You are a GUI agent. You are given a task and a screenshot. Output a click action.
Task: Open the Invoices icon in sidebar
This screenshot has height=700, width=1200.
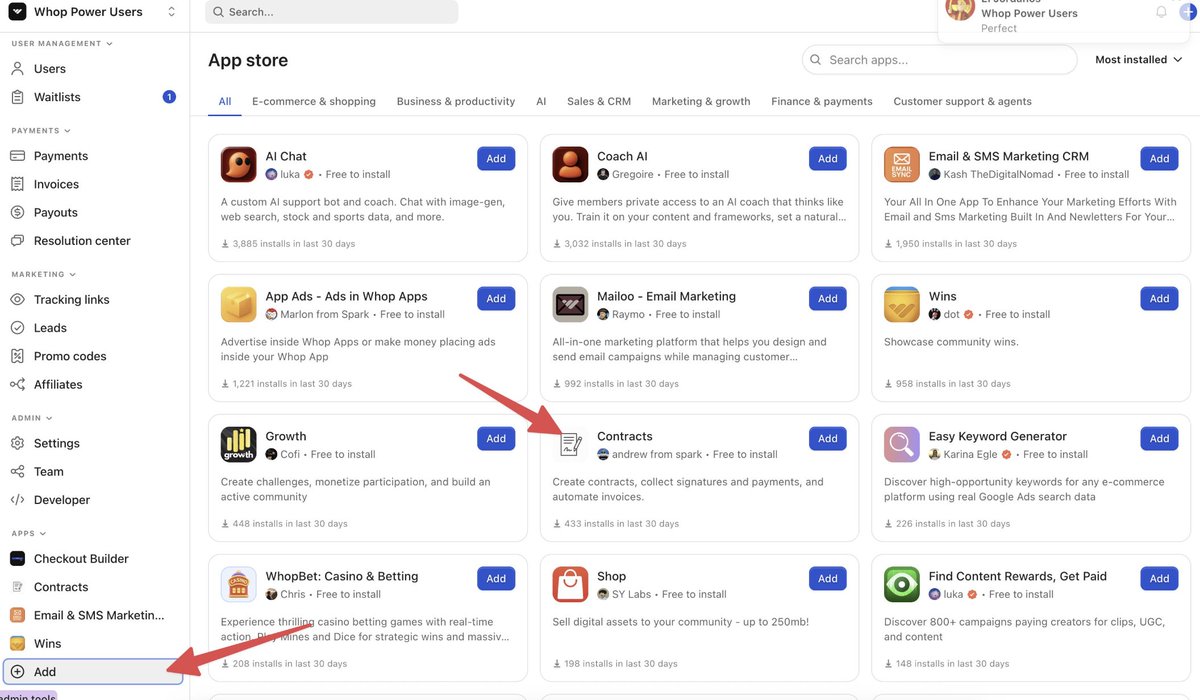pos(17,184)
